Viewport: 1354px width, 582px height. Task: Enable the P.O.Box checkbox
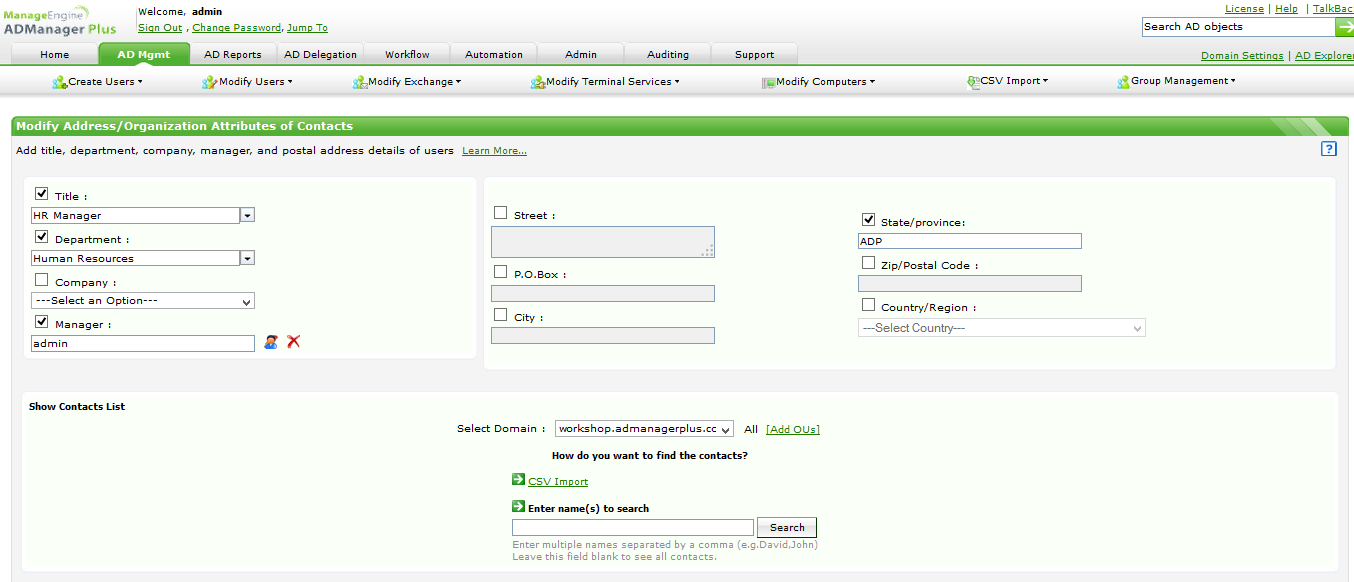(501, 271)
